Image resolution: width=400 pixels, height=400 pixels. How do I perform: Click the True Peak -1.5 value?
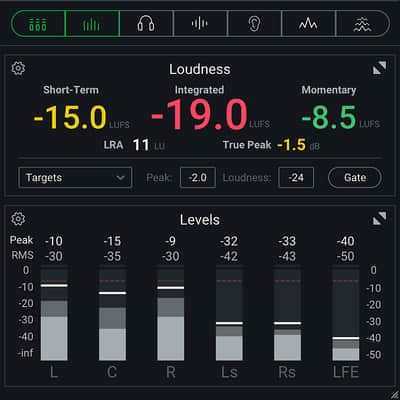[x=291, y=145]
